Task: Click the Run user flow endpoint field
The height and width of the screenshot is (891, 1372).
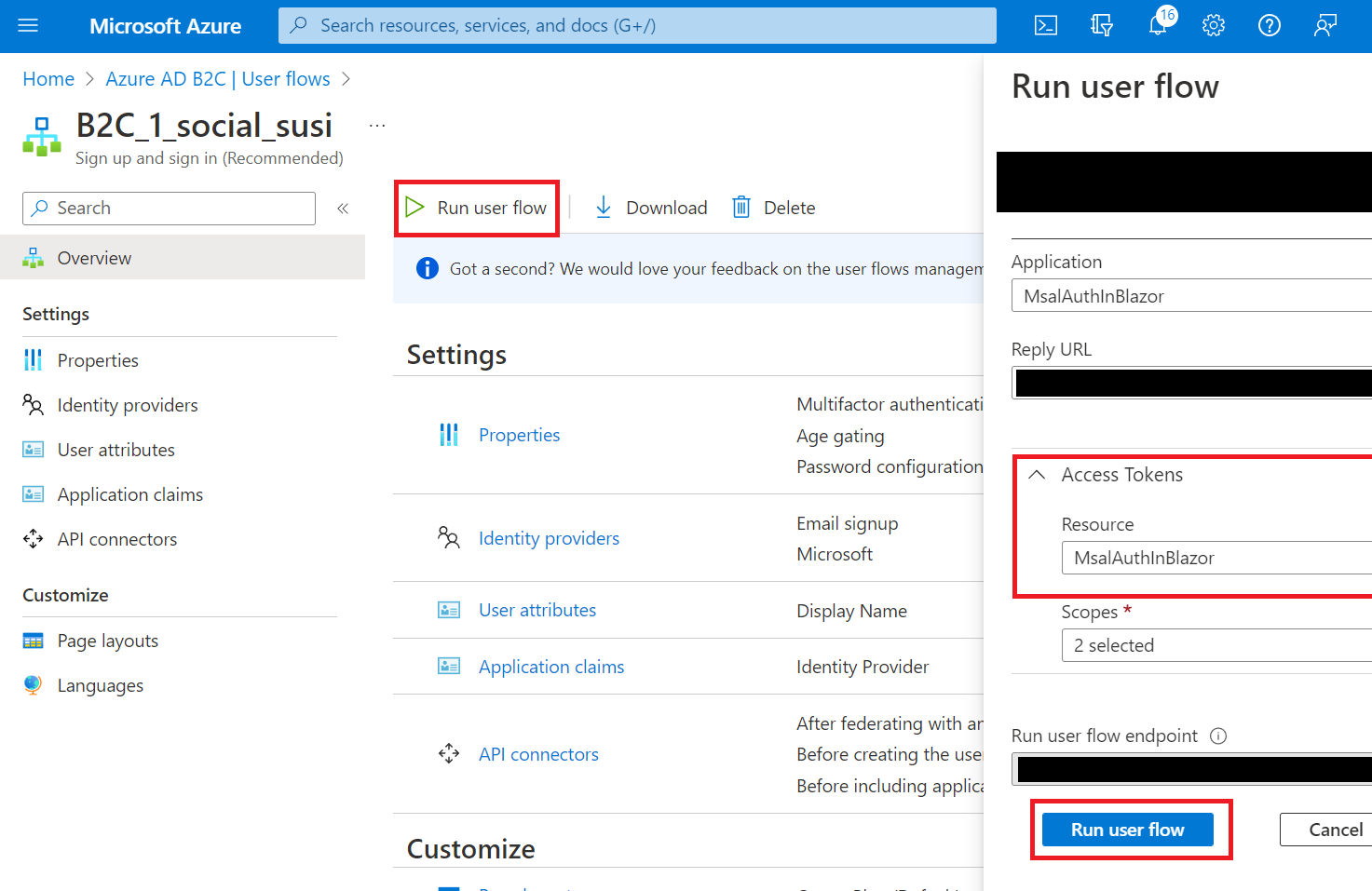Action: pos(1191,769)
